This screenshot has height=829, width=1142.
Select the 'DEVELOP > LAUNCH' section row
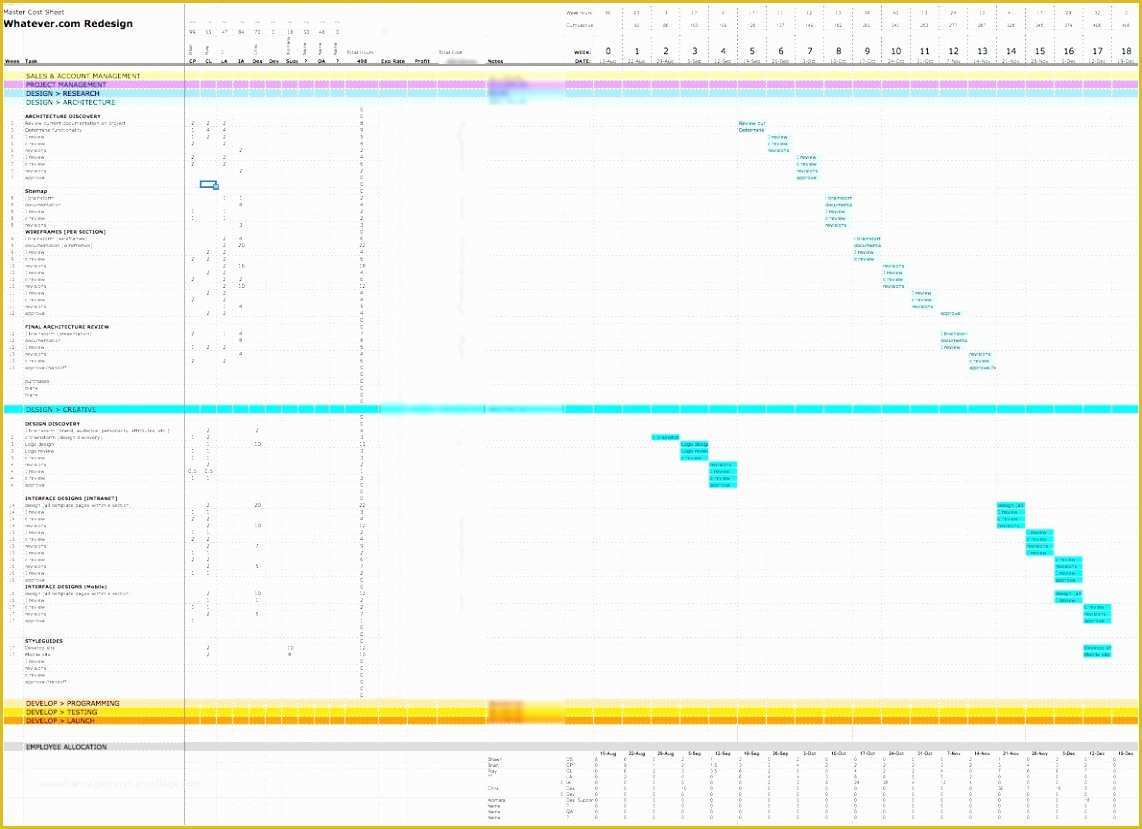[571, 721]
